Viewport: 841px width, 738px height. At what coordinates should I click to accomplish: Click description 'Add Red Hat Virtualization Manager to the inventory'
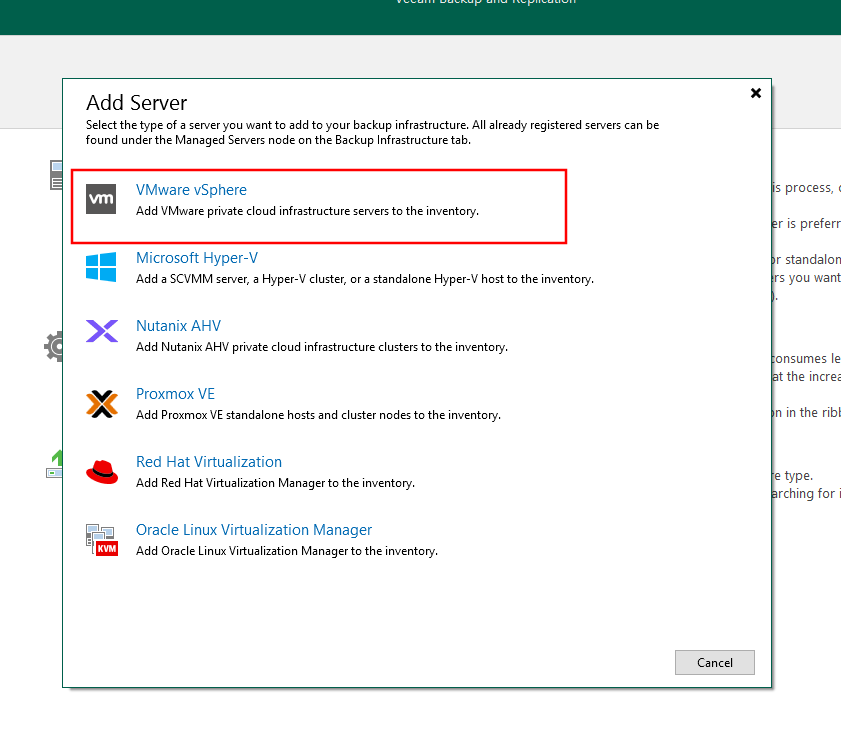275,483
